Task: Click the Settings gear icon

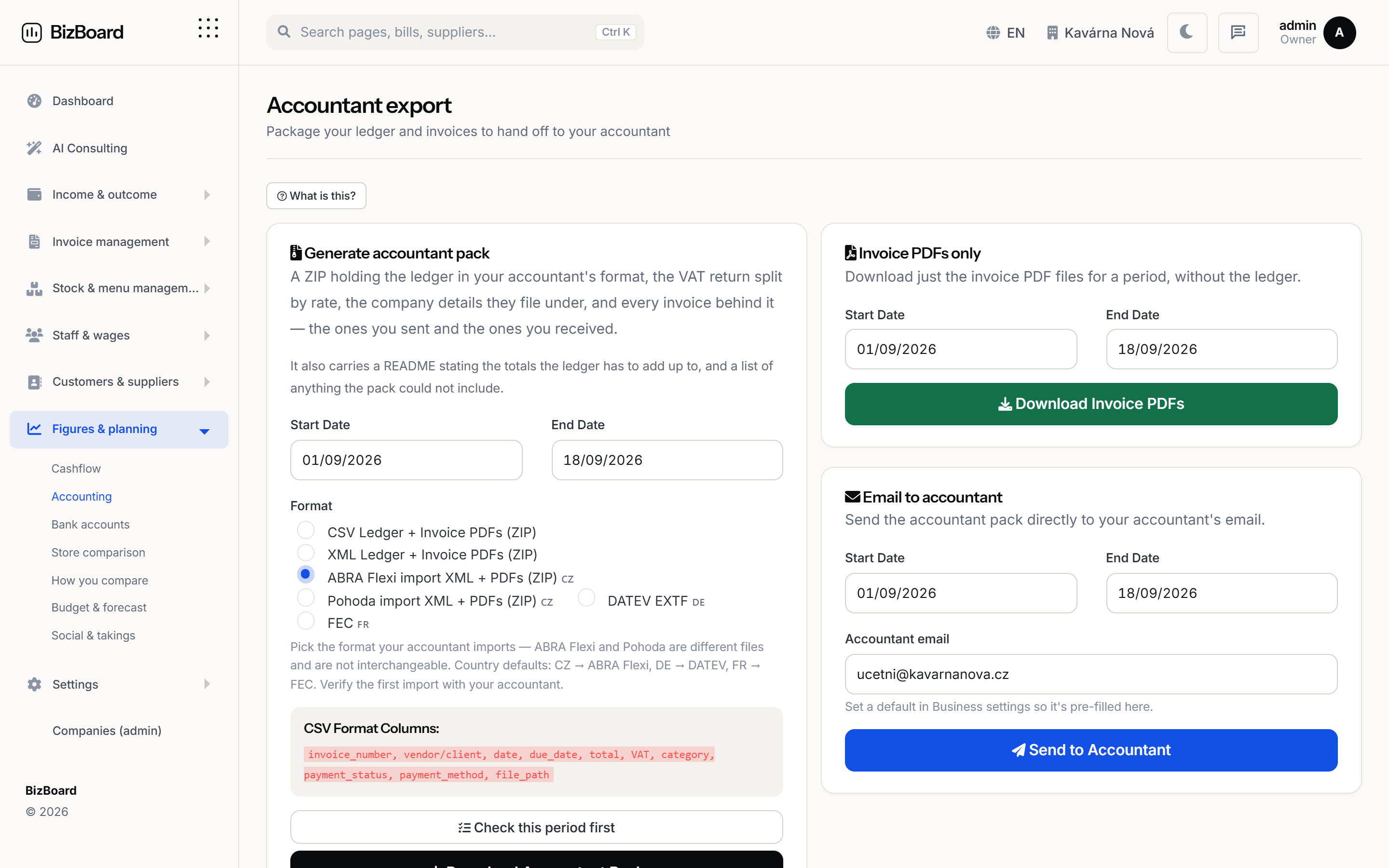Action: [x=34, y=684]
